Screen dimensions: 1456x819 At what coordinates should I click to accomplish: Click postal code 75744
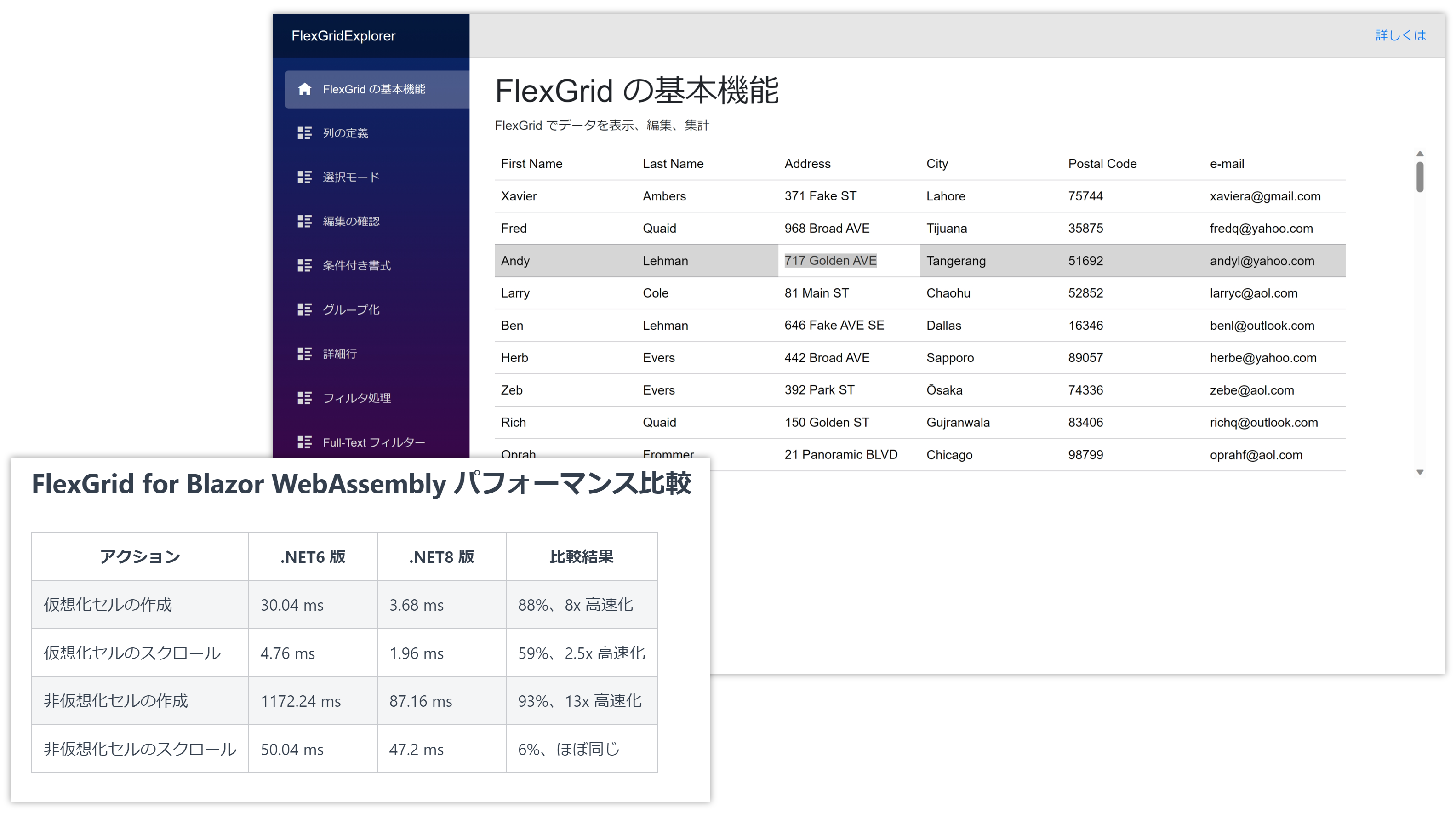tap(1133, 196)
